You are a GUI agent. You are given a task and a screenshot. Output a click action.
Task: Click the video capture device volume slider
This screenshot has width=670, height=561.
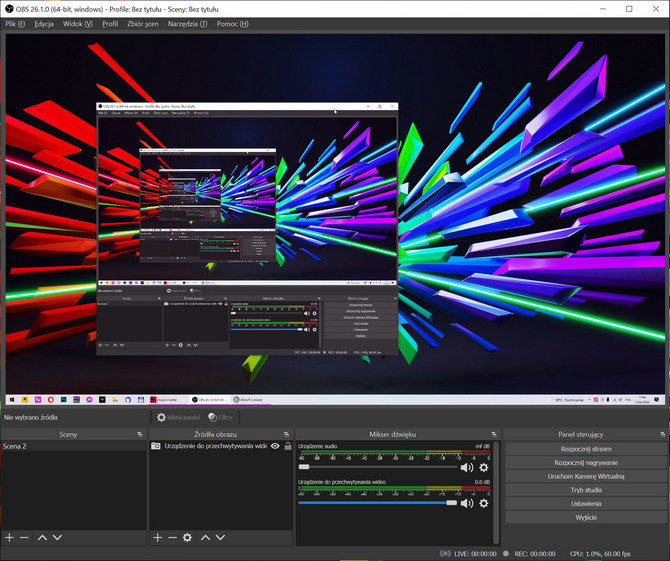378,502
